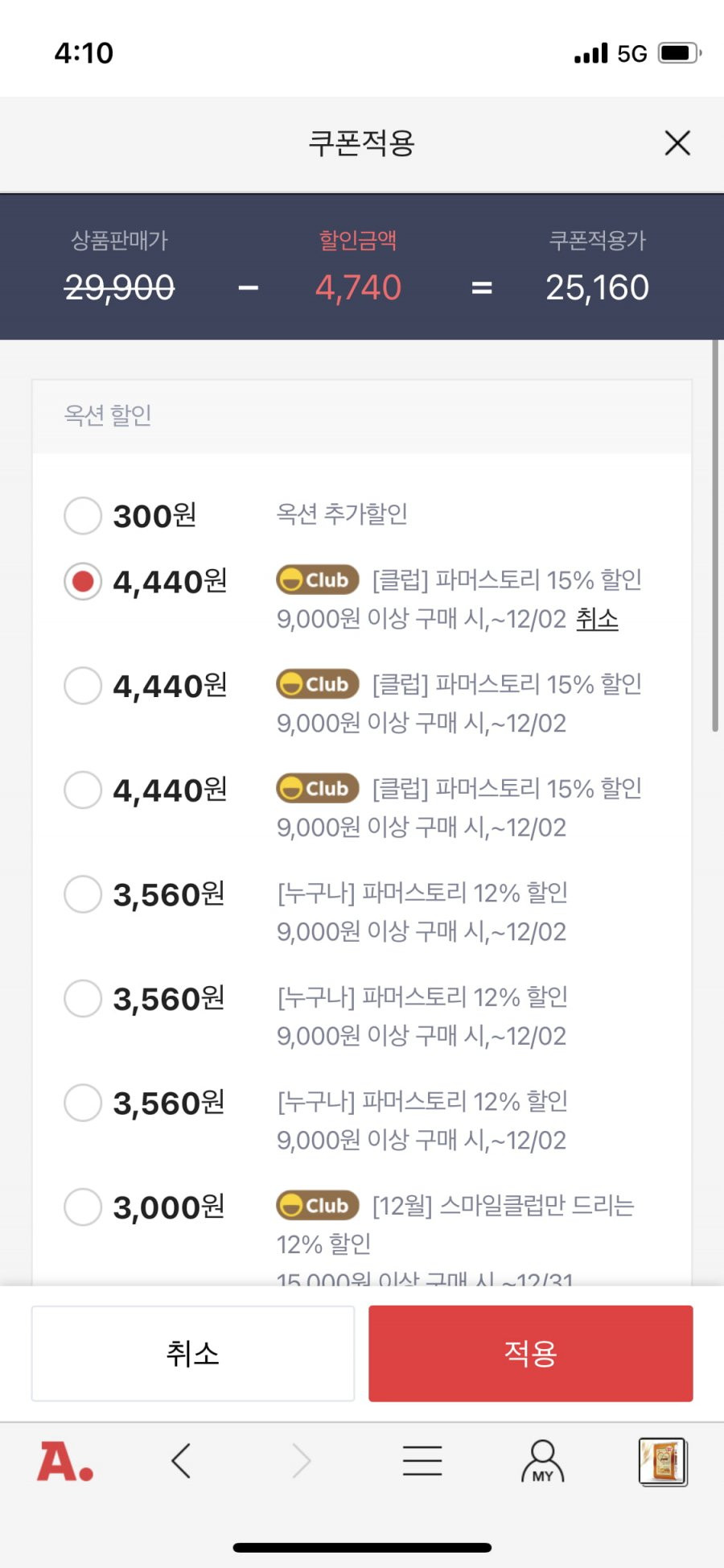Select the 3,000원 스마일클럽 coupon radio

tap(83, 1207)
